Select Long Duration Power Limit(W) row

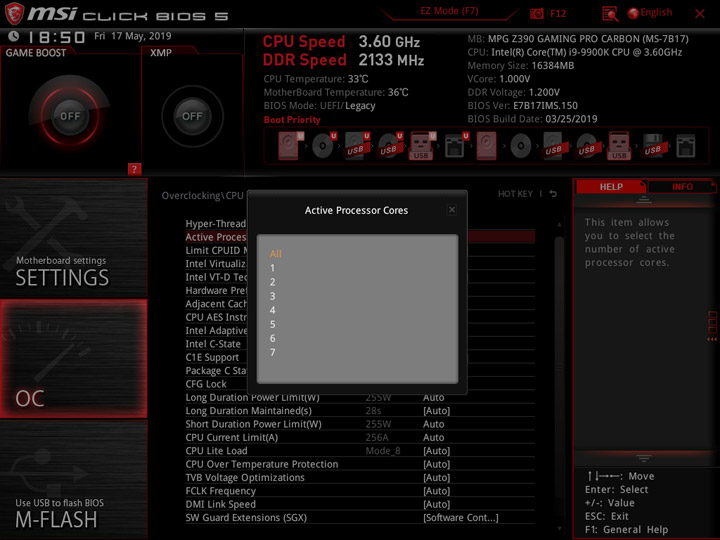pyautogui.click(x=360, y=398)
